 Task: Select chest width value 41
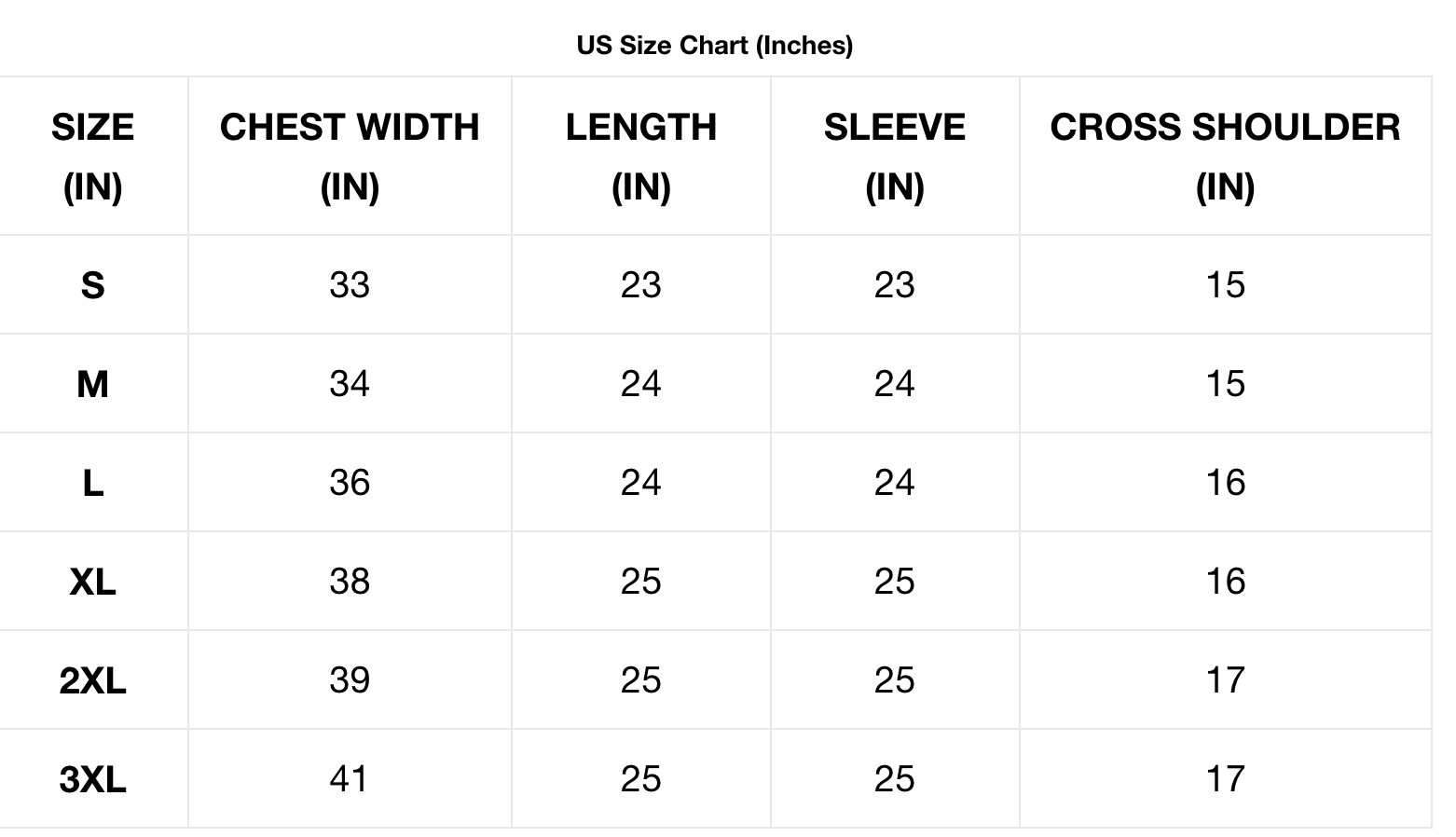pyautogui.click(x=350, y=779)
